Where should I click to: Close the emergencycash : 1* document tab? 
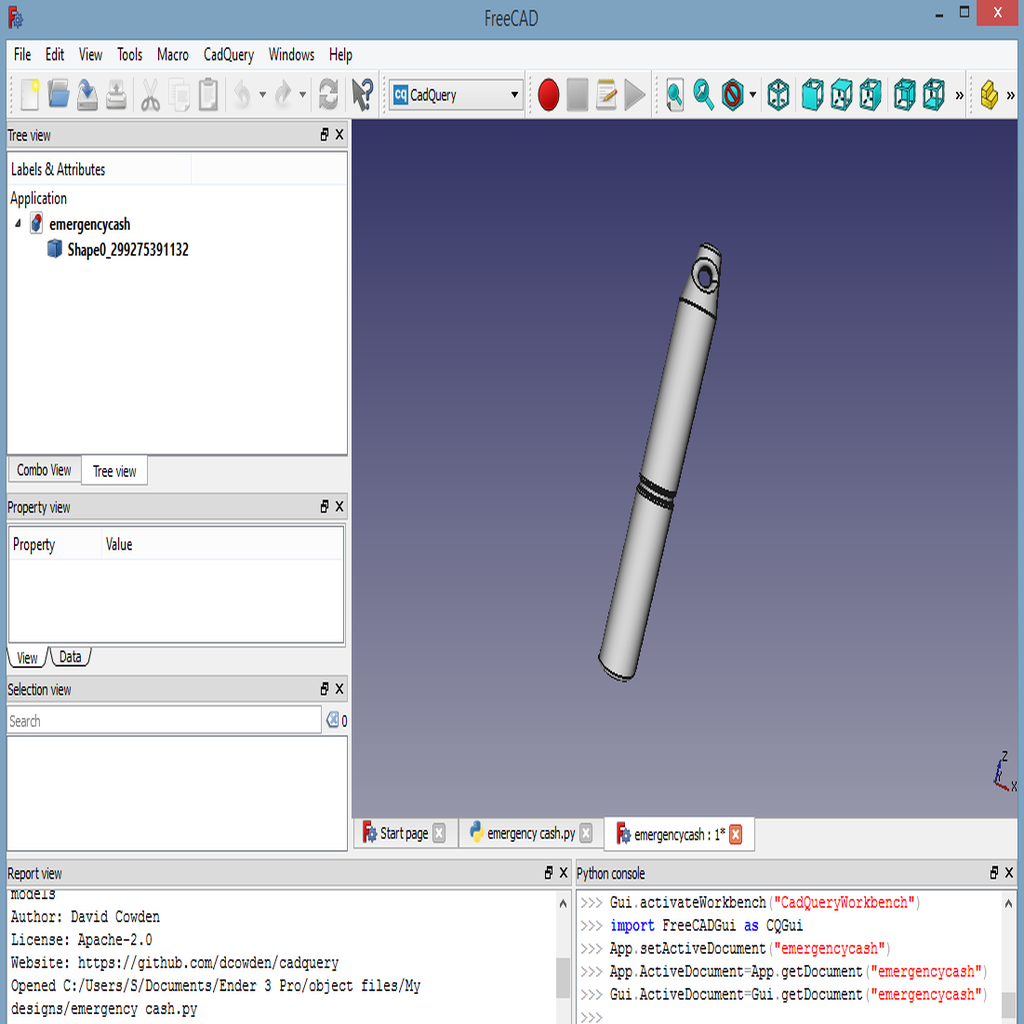click(x=736, y=834)
